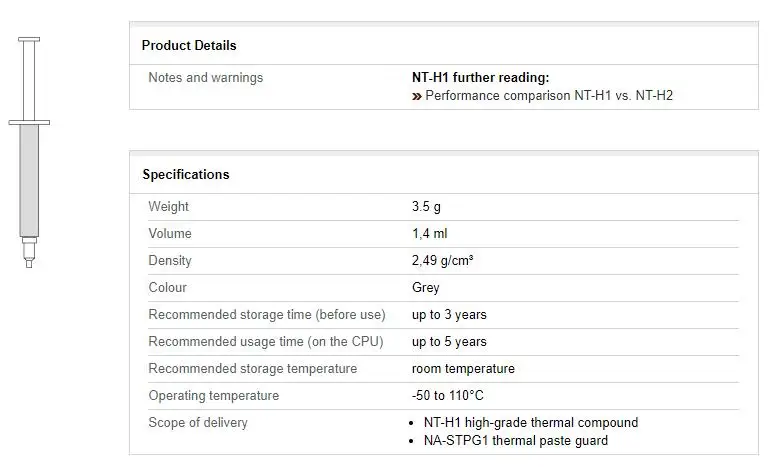Select the 2,49 g/cm³ density value

[442, 261]
